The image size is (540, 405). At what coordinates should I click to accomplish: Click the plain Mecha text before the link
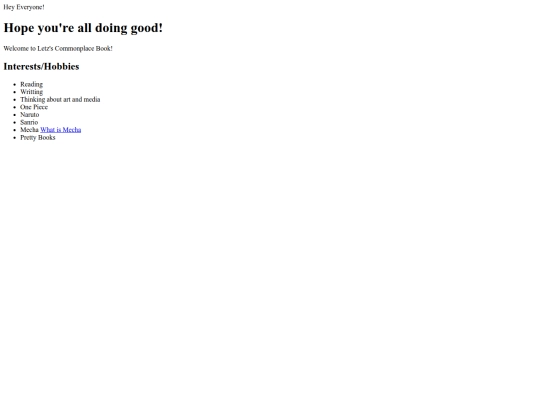(29, 130)
